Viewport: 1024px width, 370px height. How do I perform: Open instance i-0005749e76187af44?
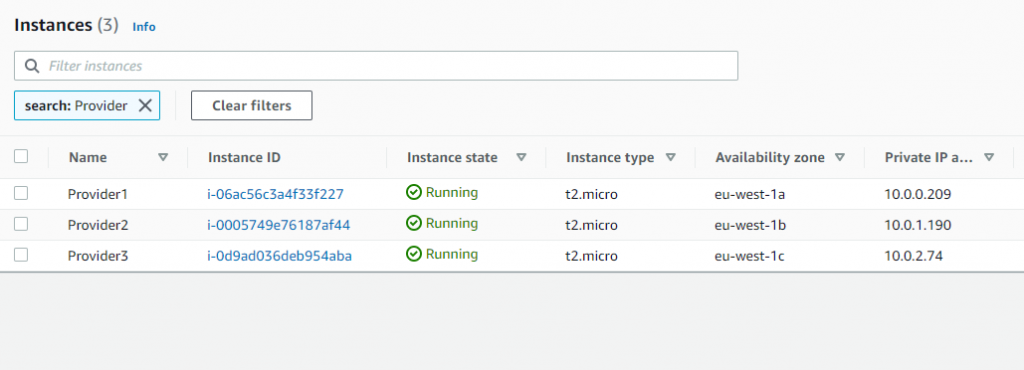(x=279, y=225)
